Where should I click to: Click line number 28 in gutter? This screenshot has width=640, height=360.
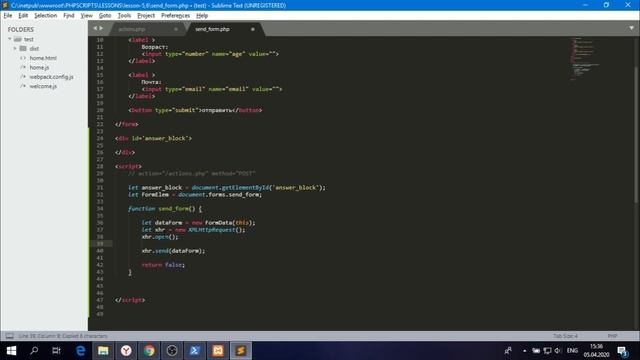click(100, 166)
